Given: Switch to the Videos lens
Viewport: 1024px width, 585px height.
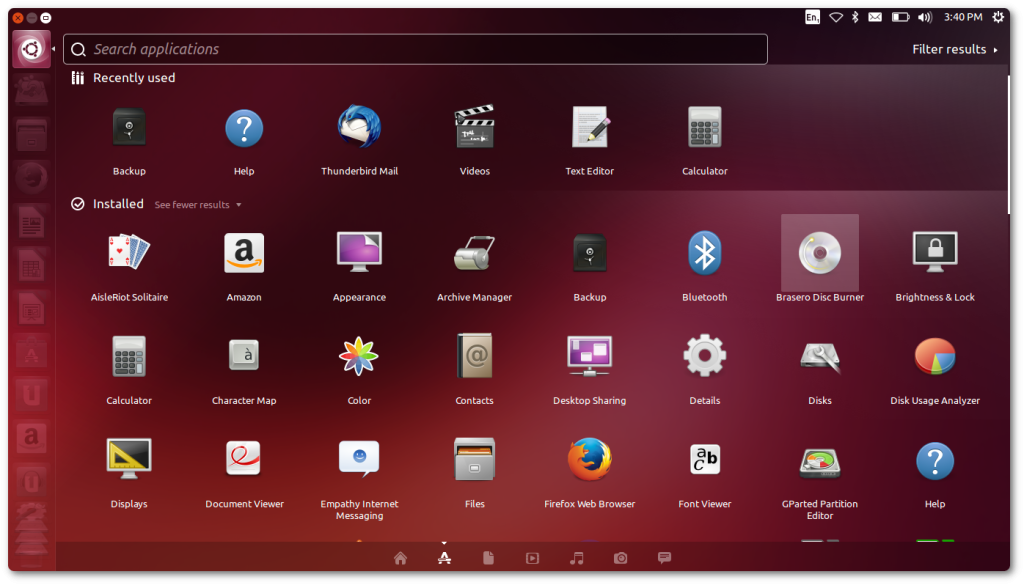Looking at the screenshot, I should pos(532,558).
